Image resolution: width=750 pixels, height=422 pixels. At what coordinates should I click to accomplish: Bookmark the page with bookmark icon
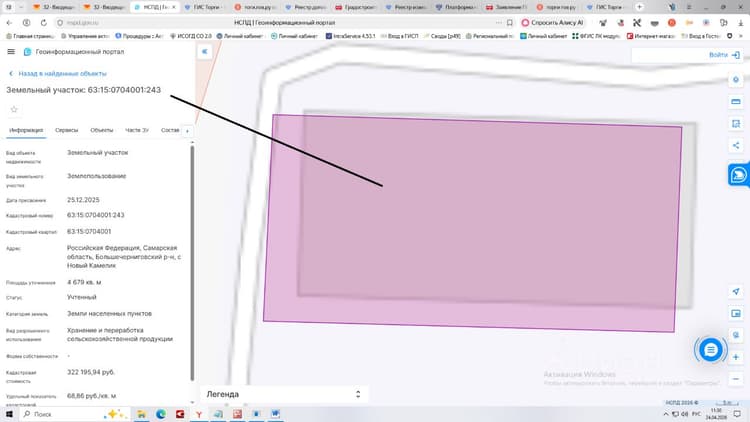pos(510,22)
